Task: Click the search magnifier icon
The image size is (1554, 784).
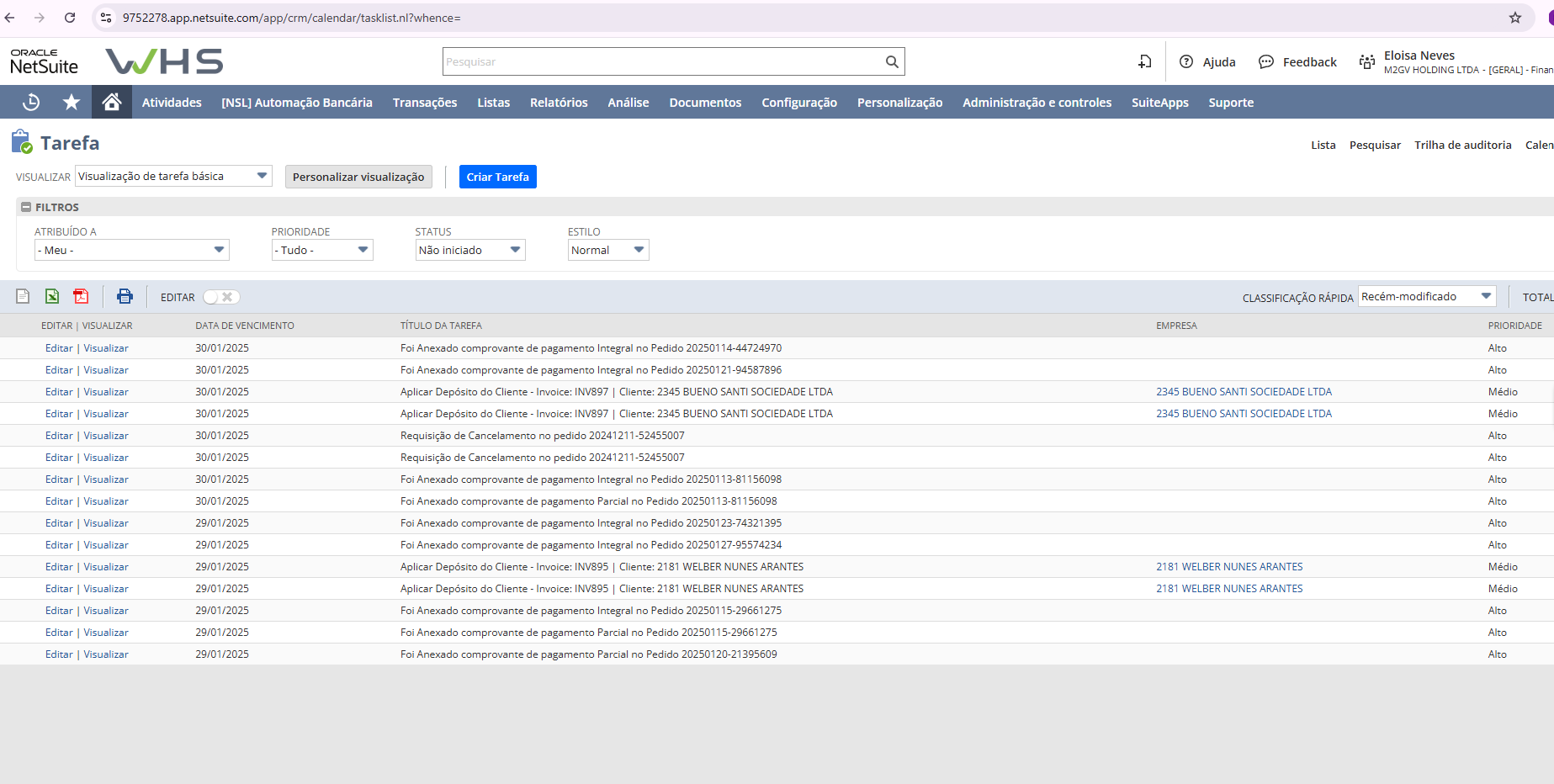Action: [892, 61]
